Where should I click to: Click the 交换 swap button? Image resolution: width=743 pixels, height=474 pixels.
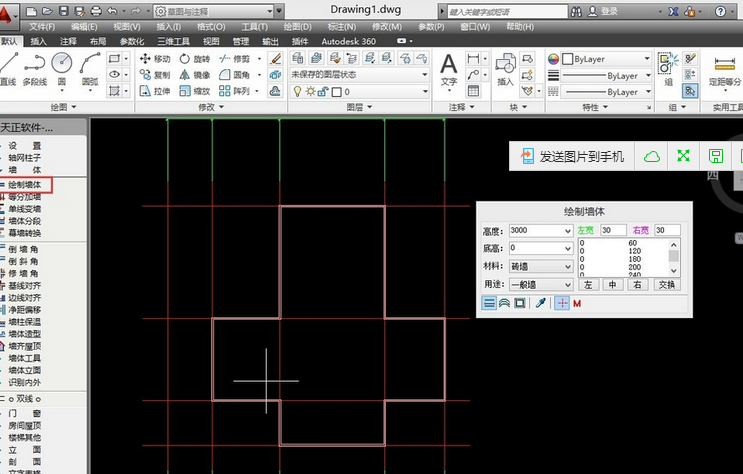(x=667, y=284)
